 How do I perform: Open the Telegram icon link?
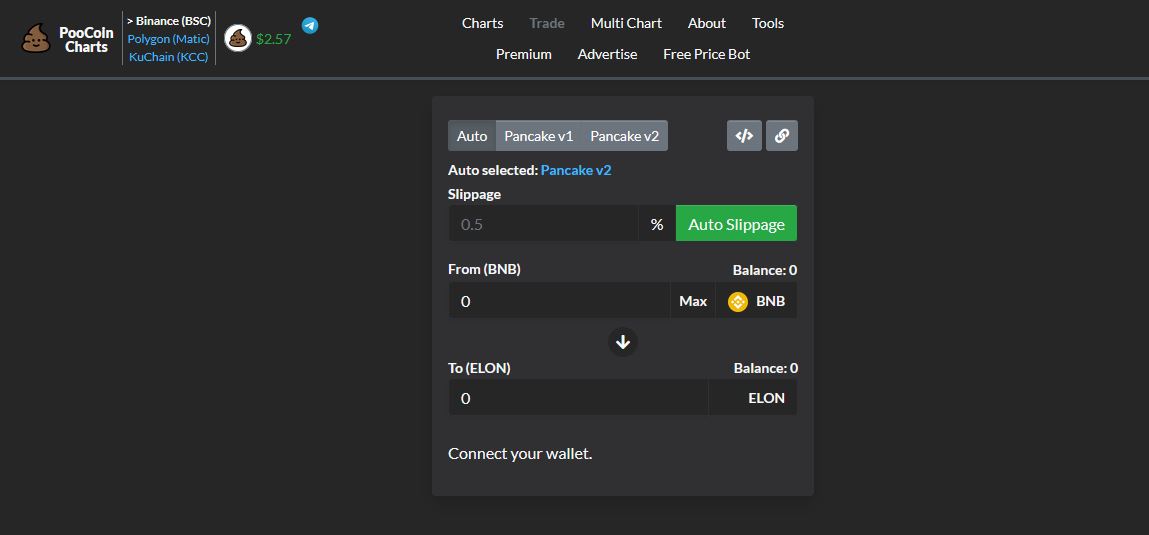click(310, 26)
